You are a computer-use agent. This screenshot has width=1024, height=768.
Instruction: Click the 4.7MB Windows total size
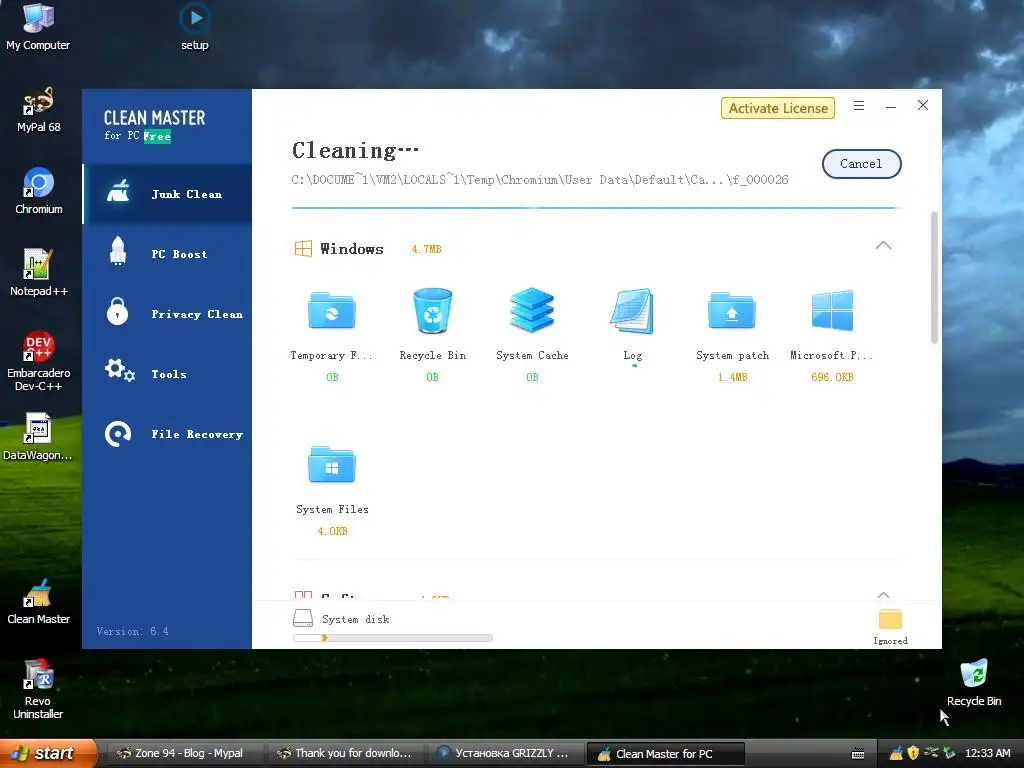click(426, 249)
